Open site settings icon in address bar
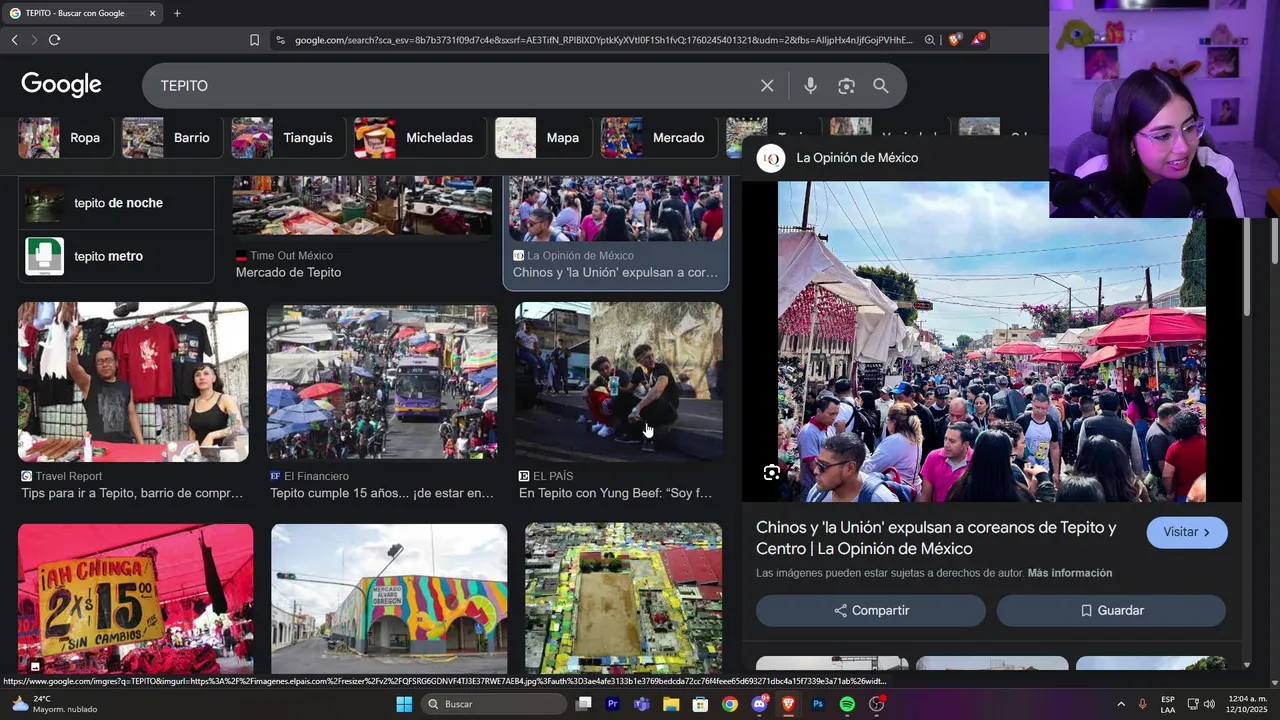The width and height of the screenshot is (1280, 720). (x=280, y=40)
